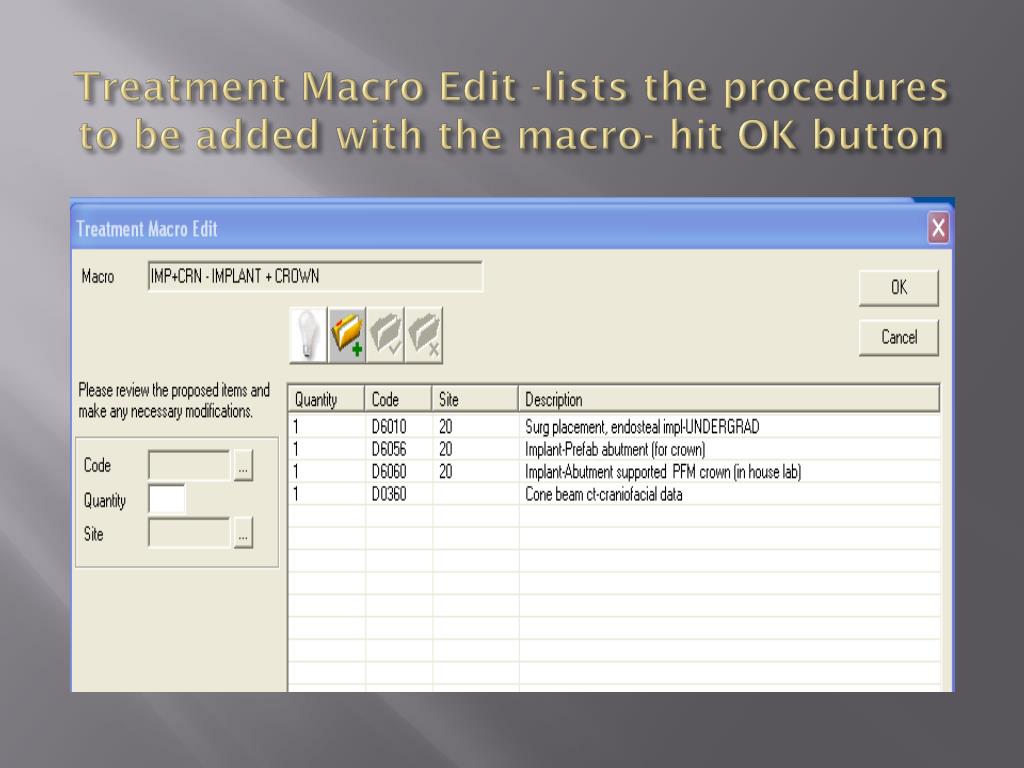Click the Code column header

pos(398,399)
